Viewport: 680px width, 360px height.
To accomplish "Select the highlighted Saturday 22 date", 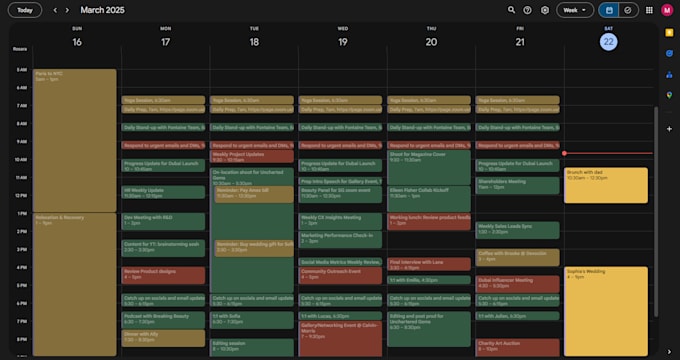I will [x=608, y=42].
